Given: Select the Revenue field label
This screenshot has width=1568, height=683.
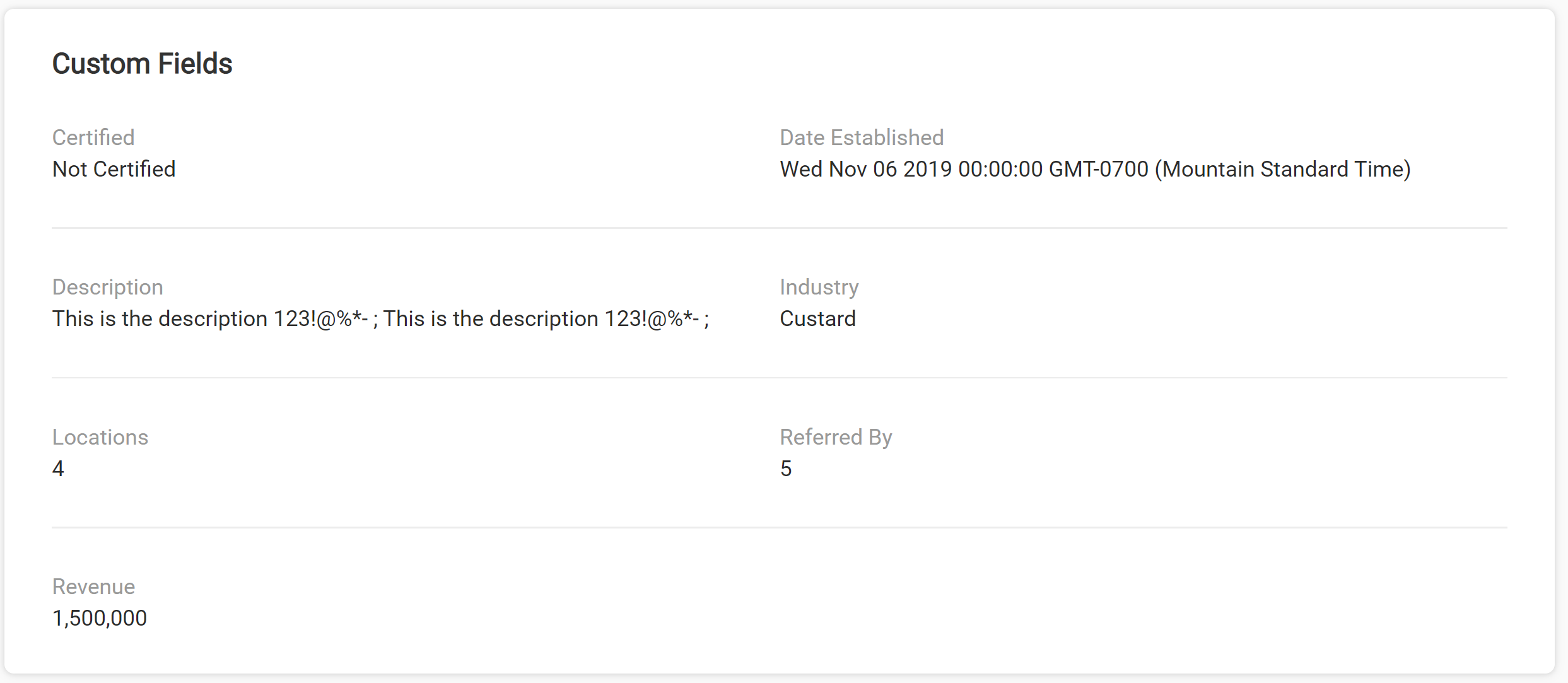Looking at the screenshot, I should [x=93, y=587].
